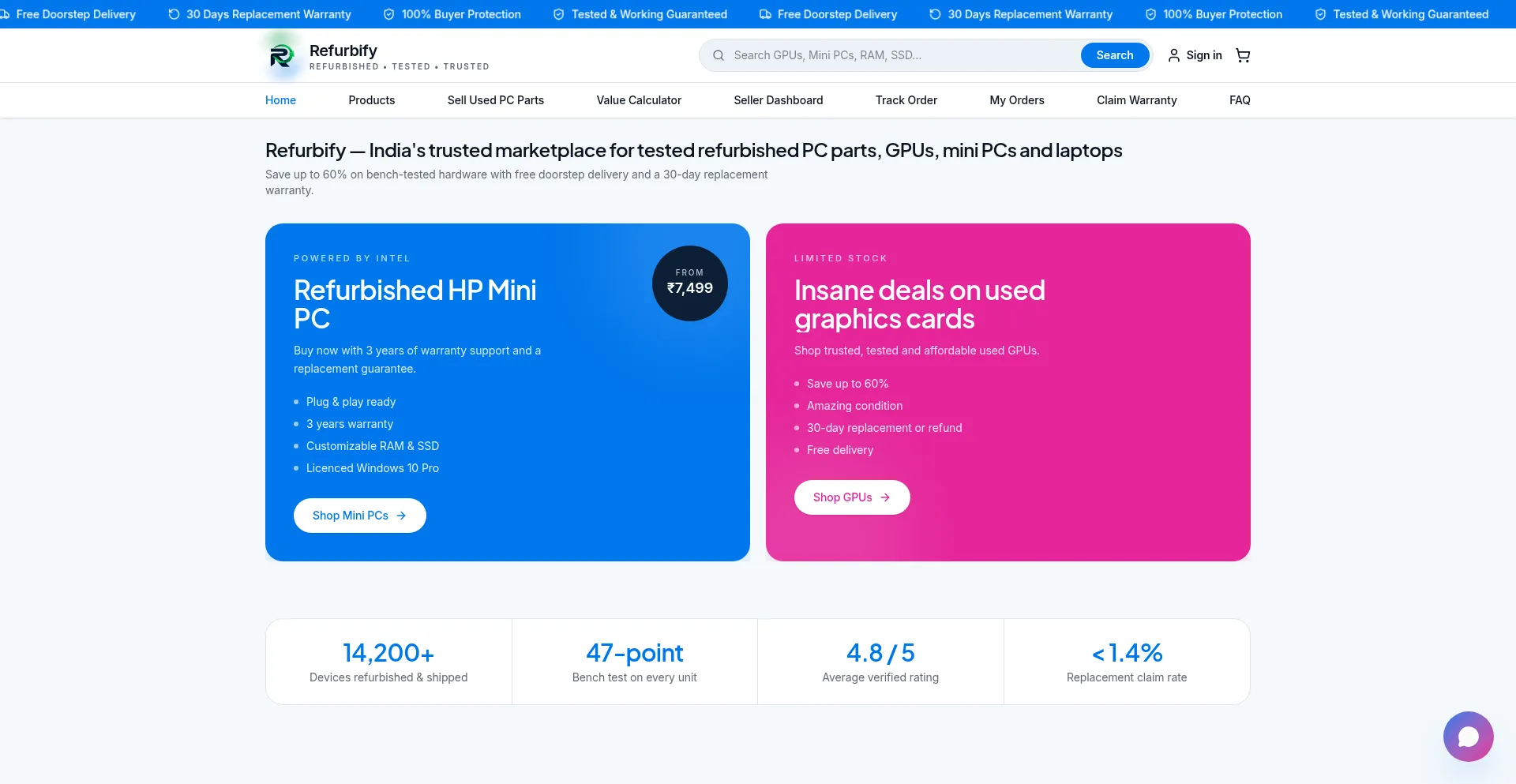Click the Sign in link
Screen dimensions: 1516x784
[x=1195, y=55]
